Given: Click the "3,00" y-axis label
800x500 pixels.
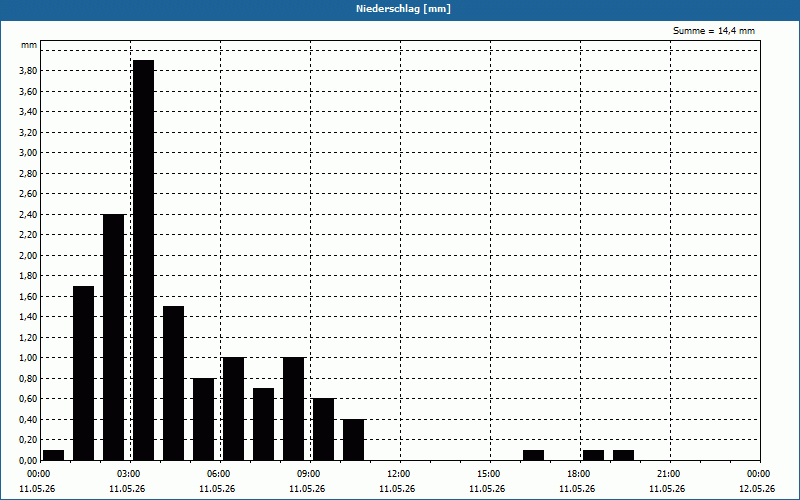Looking at the screenshot, I should pyautogui.click(x=28, y=153).
